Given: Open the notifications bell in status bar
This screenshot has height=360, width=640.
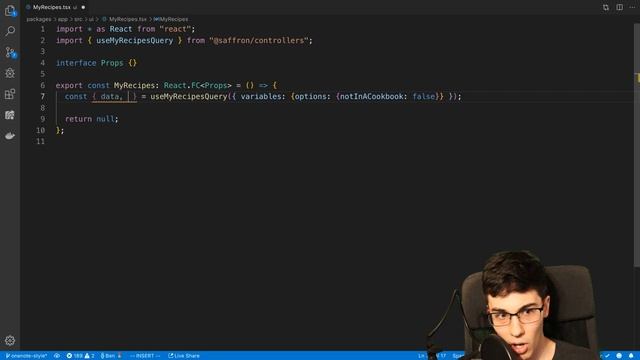Looking at the screenshot, I should [x=631, y=356].
